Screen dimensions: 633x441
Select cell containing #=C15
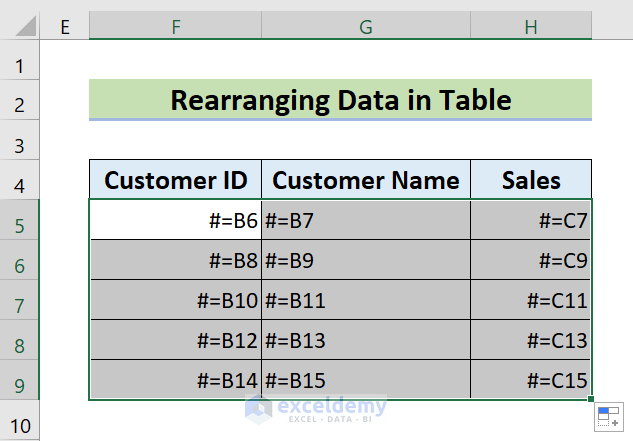click(x=531, y=380)
